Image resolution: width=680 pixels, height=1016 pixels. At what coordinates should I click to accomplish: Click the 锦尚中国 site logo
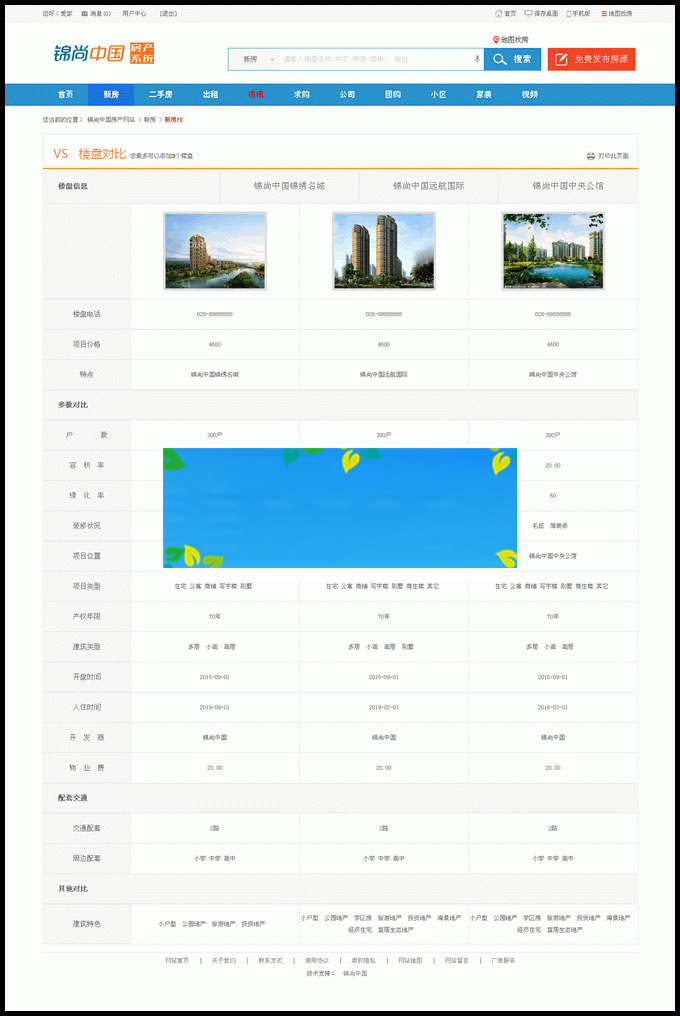click(x=104, y=53)
